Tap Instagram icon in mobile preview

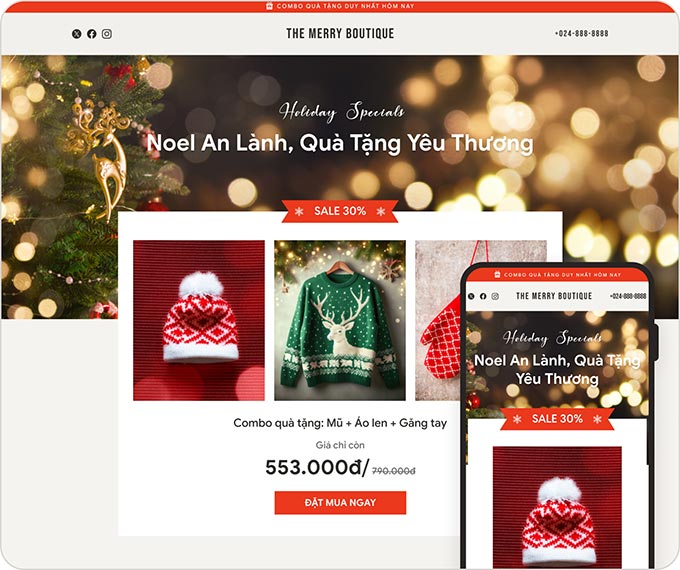coord(495,296)
